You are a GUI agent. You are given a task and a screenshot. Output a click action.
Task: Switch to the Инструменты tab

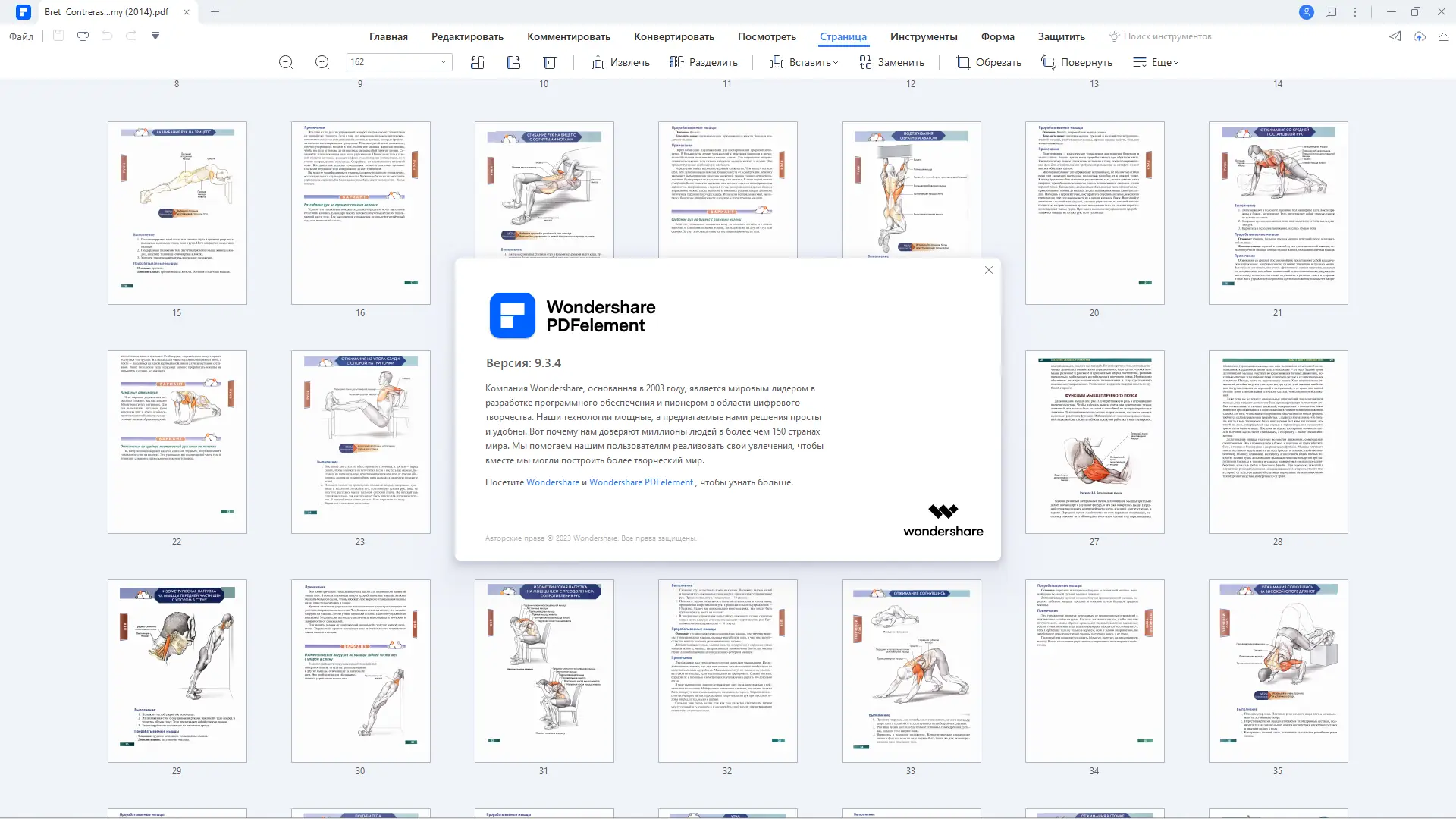tap(924, 36)
